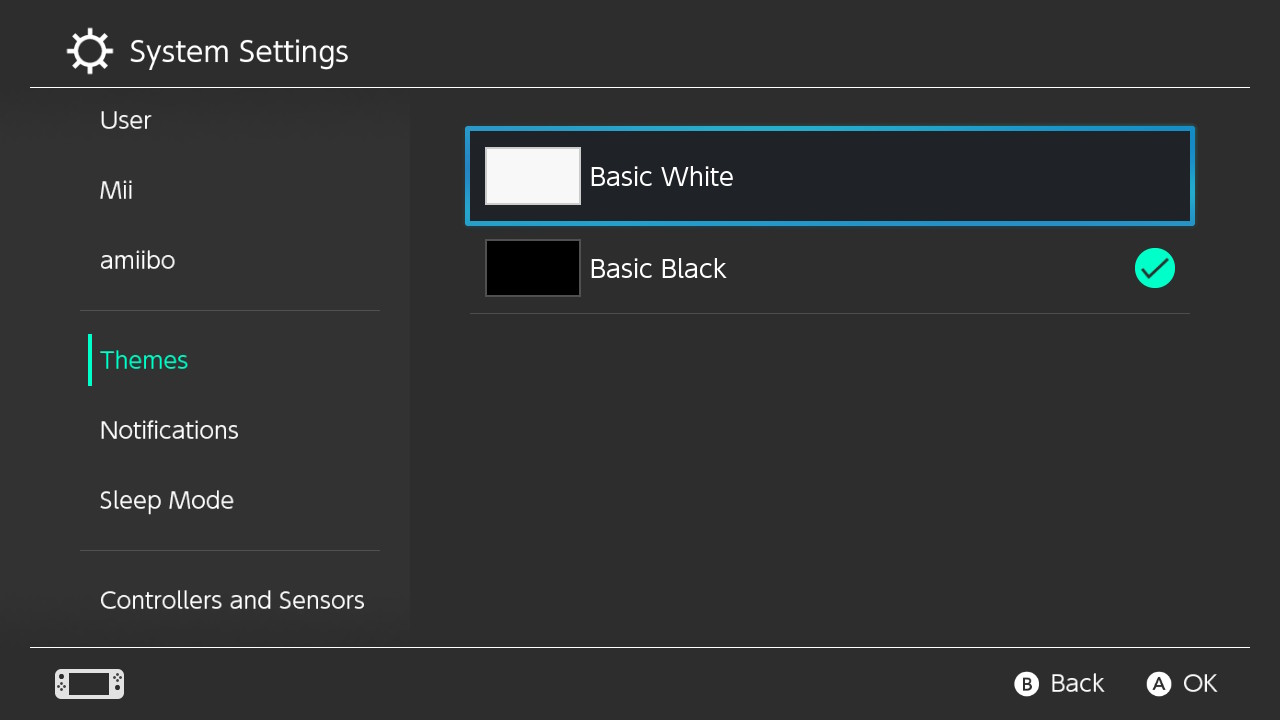
Task: Open the amiibo settings section
Action: (x=137, y=260)
